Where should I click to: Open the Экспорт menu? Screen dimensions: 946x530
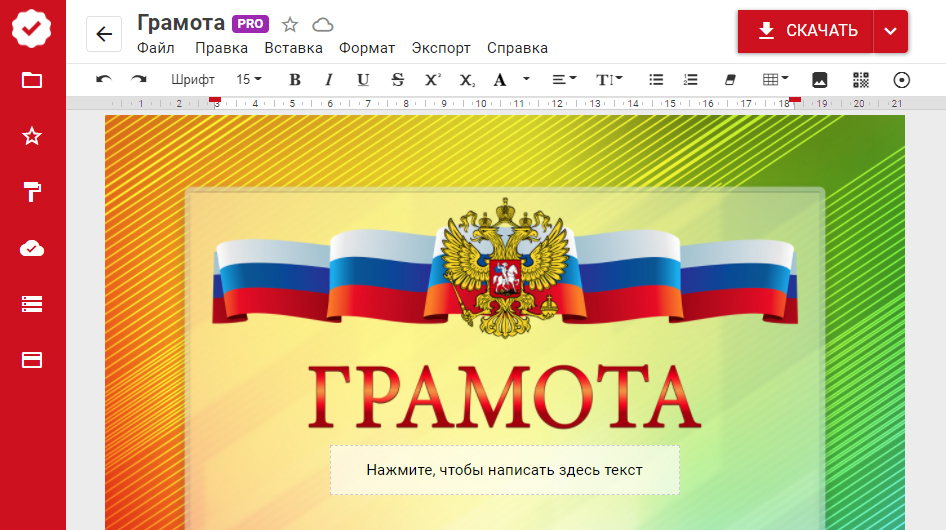click(441, 48)
